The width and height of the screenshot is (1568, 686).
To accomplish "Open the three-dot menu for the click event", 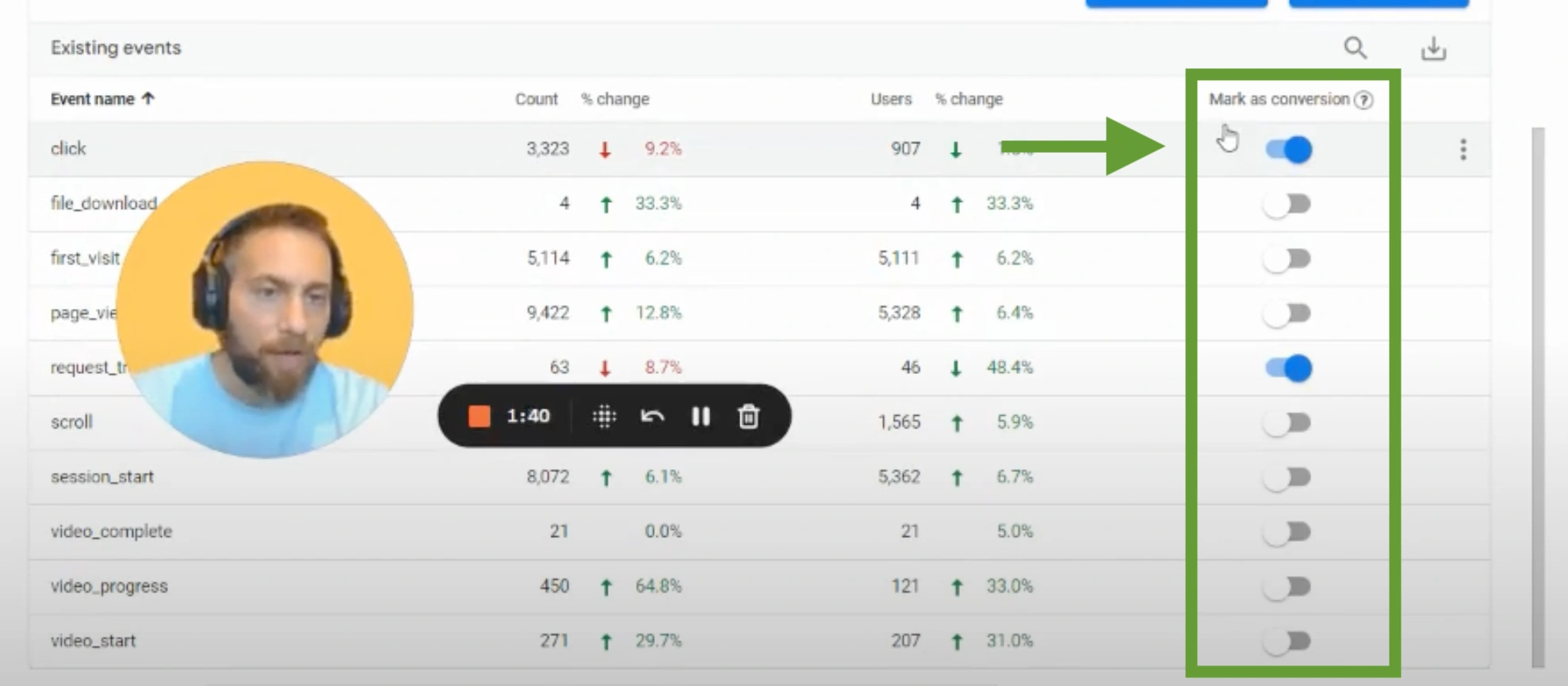I will (x=1463, y=150).
